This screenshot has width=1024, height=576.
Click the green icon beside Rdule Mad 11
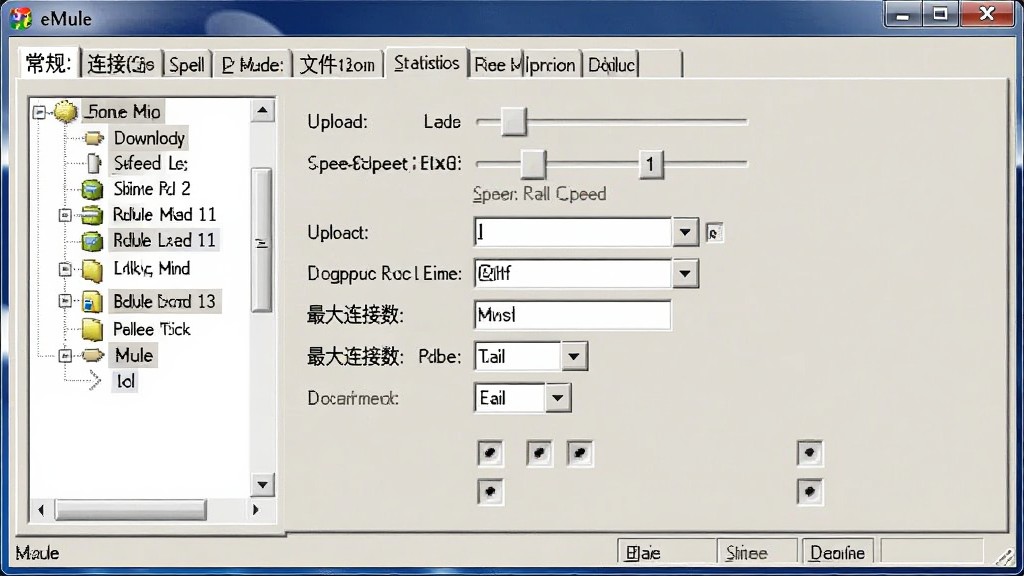click(91, 215)
